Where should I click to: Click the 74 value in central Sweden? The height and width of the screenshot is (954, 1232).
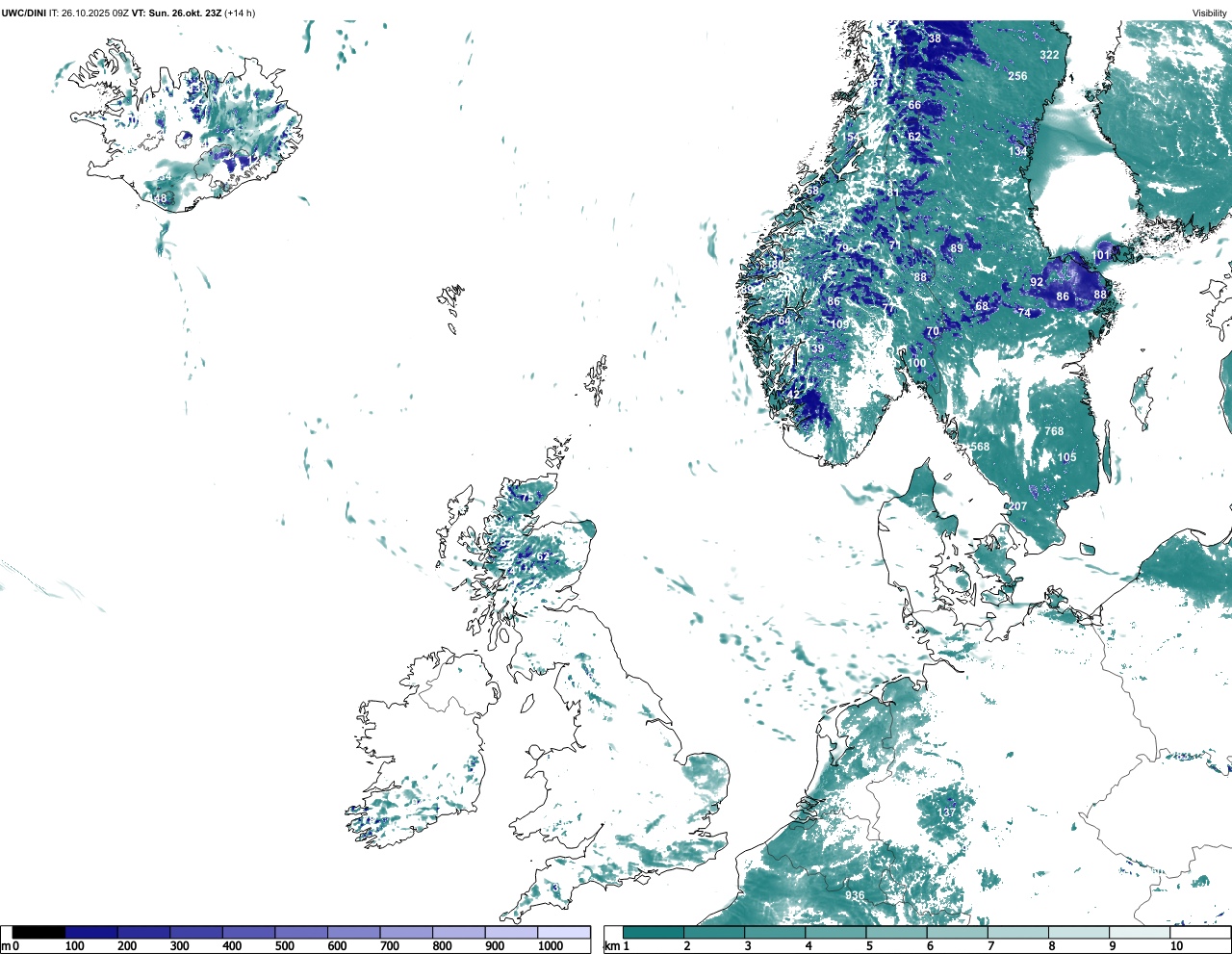click(x=1024, y=314)
